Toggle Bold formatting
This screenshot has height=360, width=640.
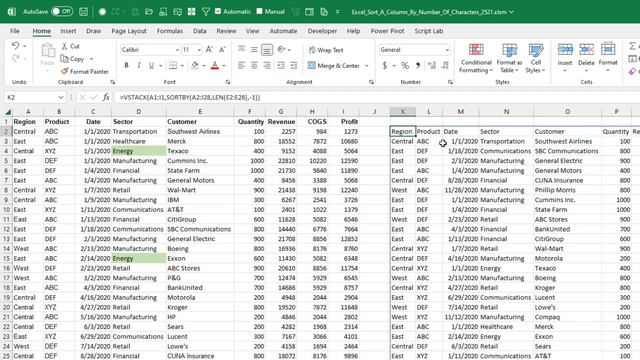click(x=126, y=65)
